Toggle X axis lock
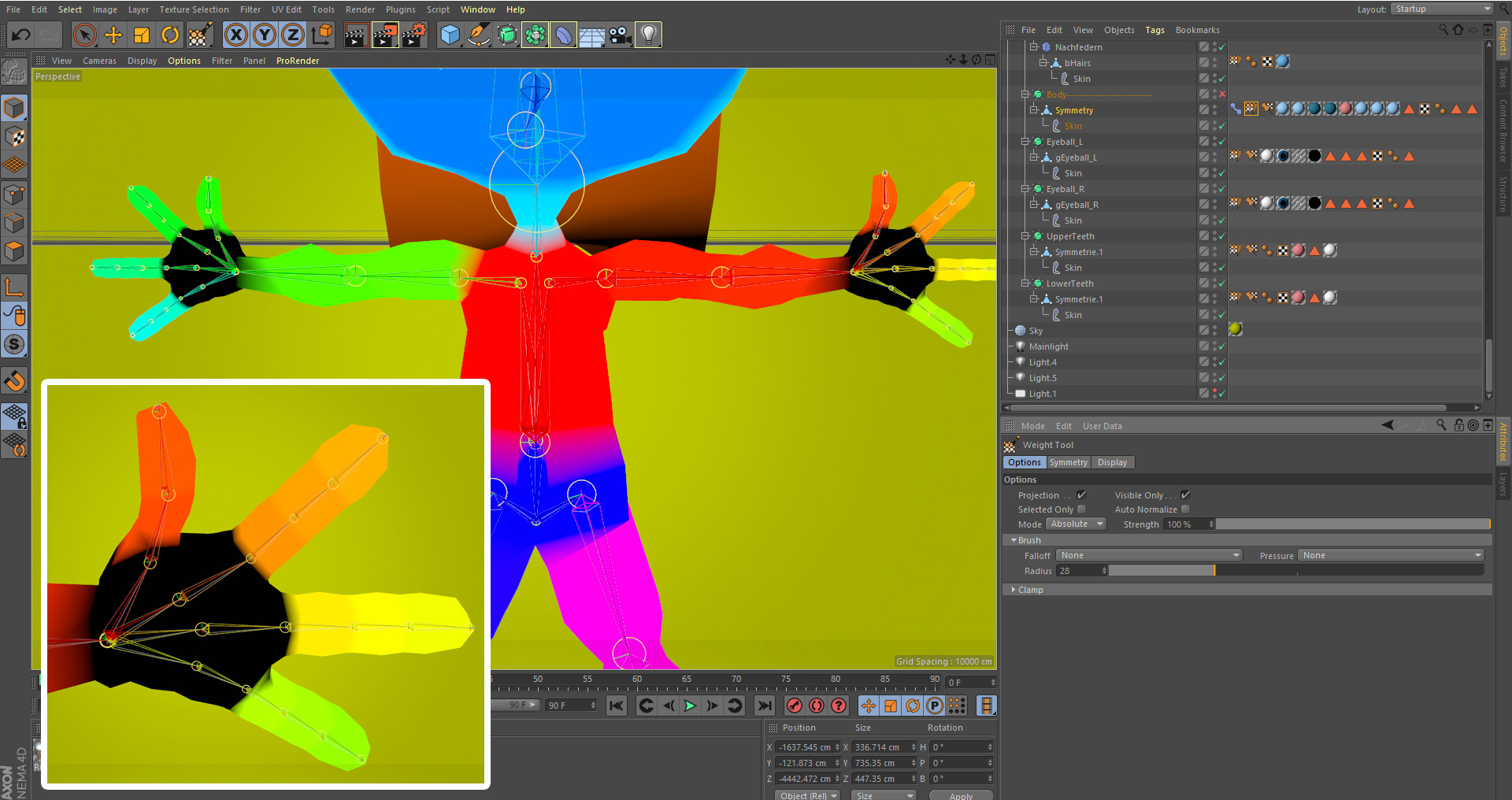This screenshot has height=800, width=1512. (x=236, y=35)
